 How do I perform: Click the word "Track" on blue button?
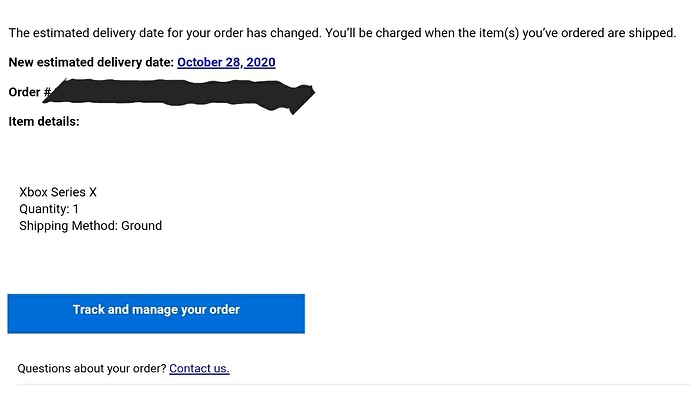coord(88,309)
